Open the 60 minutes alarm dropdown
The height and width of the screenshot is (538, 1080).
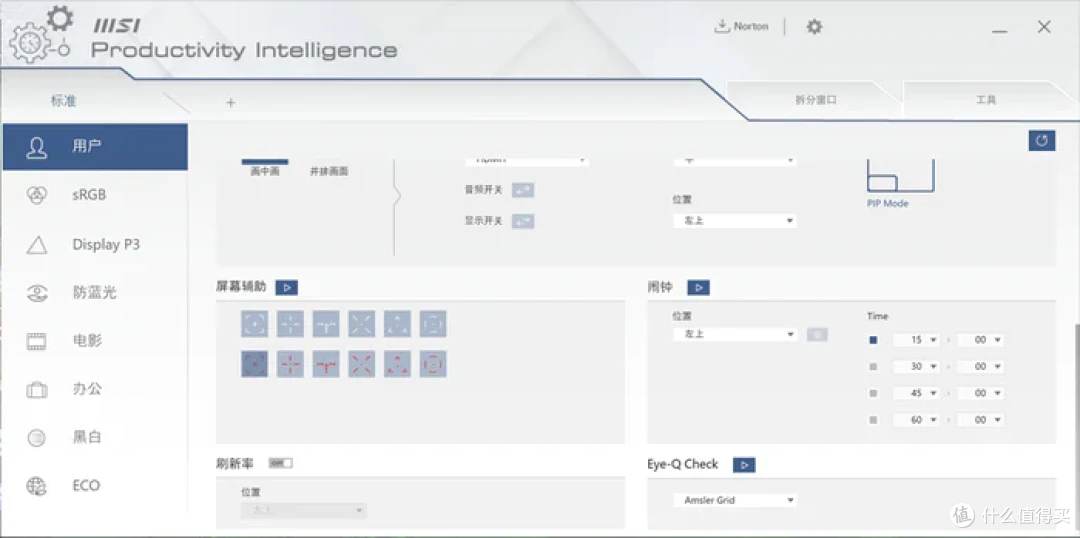(917, 420)
